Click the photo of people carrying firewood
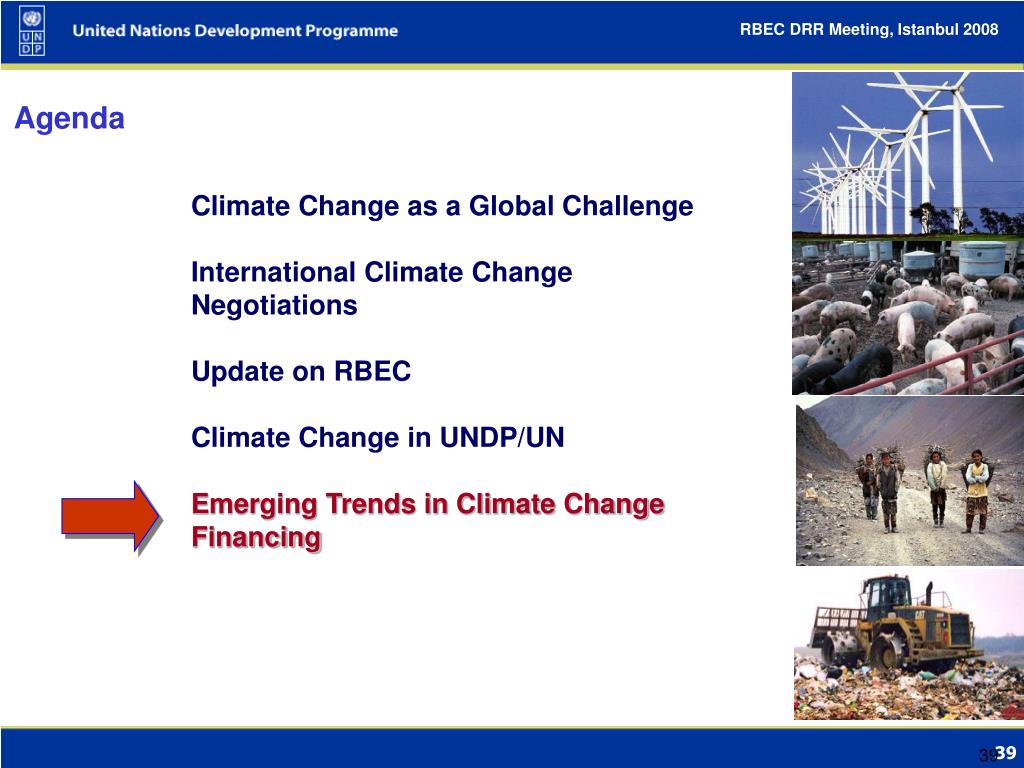 [910, 481]
